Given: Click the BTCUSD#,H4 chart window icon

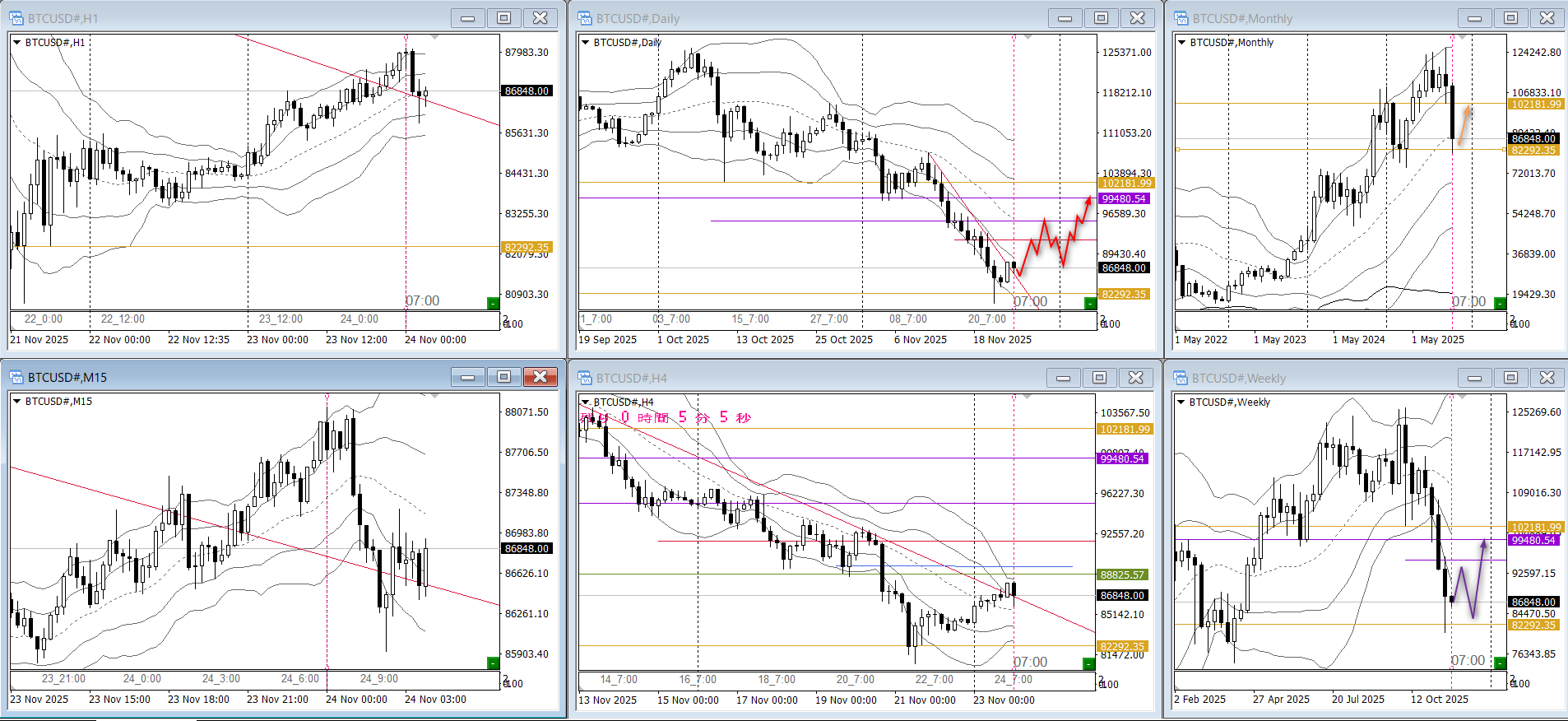Looking at the screenshot, I should click(x=585, y=378).
